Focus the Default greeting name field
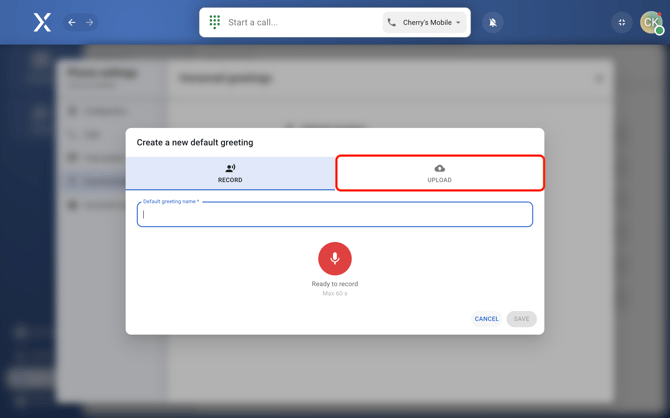670x418 pixels. 335,214
